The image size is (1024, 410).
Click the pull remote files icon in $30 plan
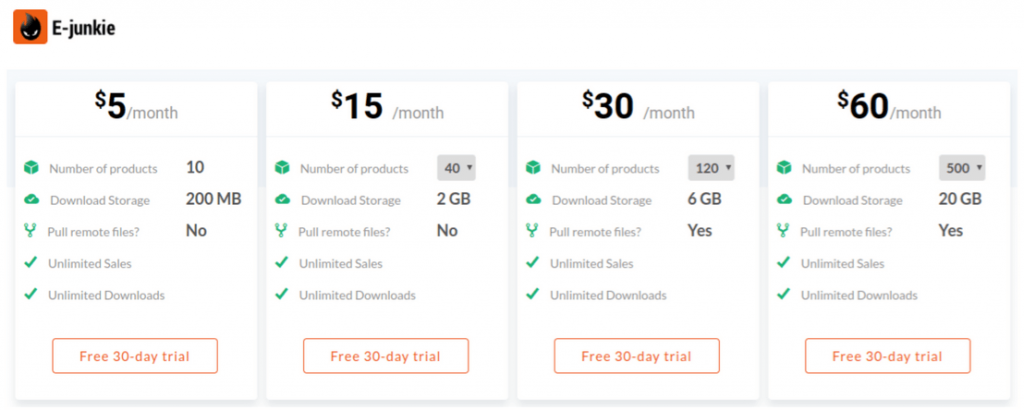click(532, 230)
